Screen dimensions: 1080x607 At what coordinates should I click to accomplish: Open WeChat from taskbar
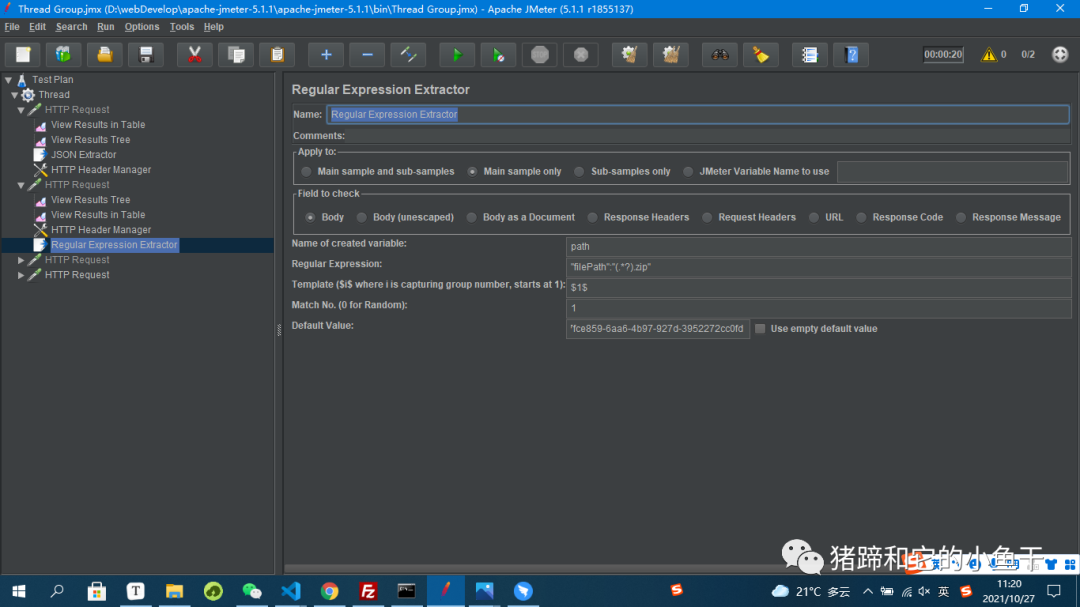pyautogui.click(x=251, y=591)
